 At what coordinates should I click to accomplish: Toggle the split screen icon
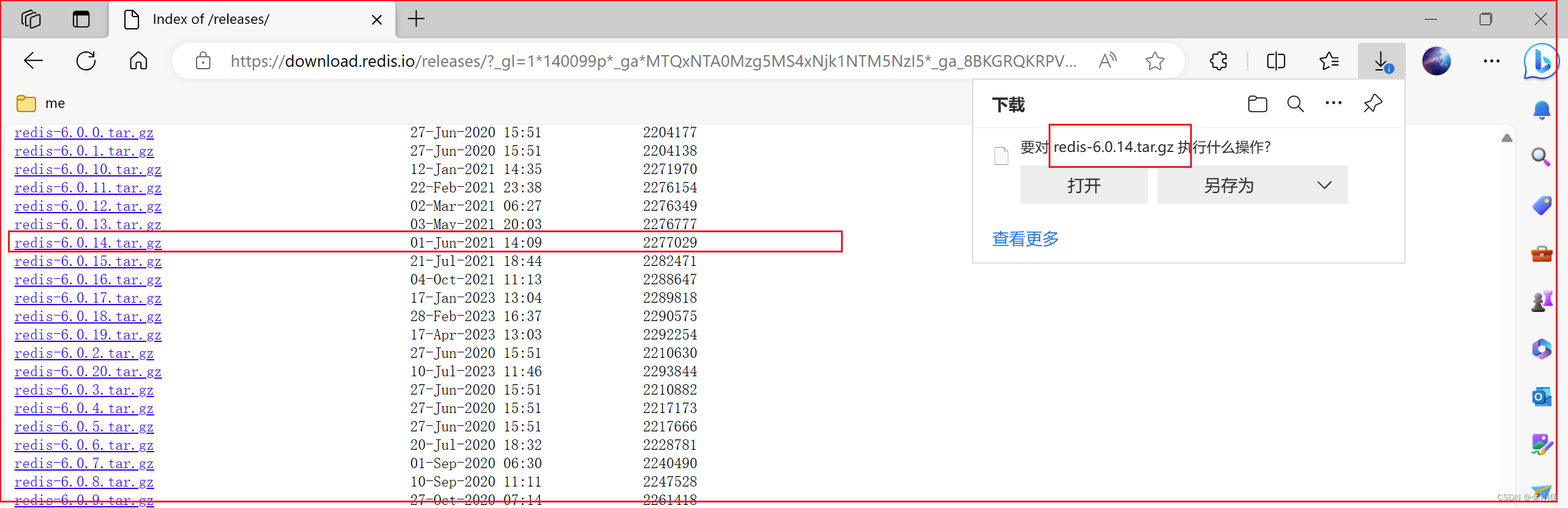pyautogui.click(x=1276, y=61)
